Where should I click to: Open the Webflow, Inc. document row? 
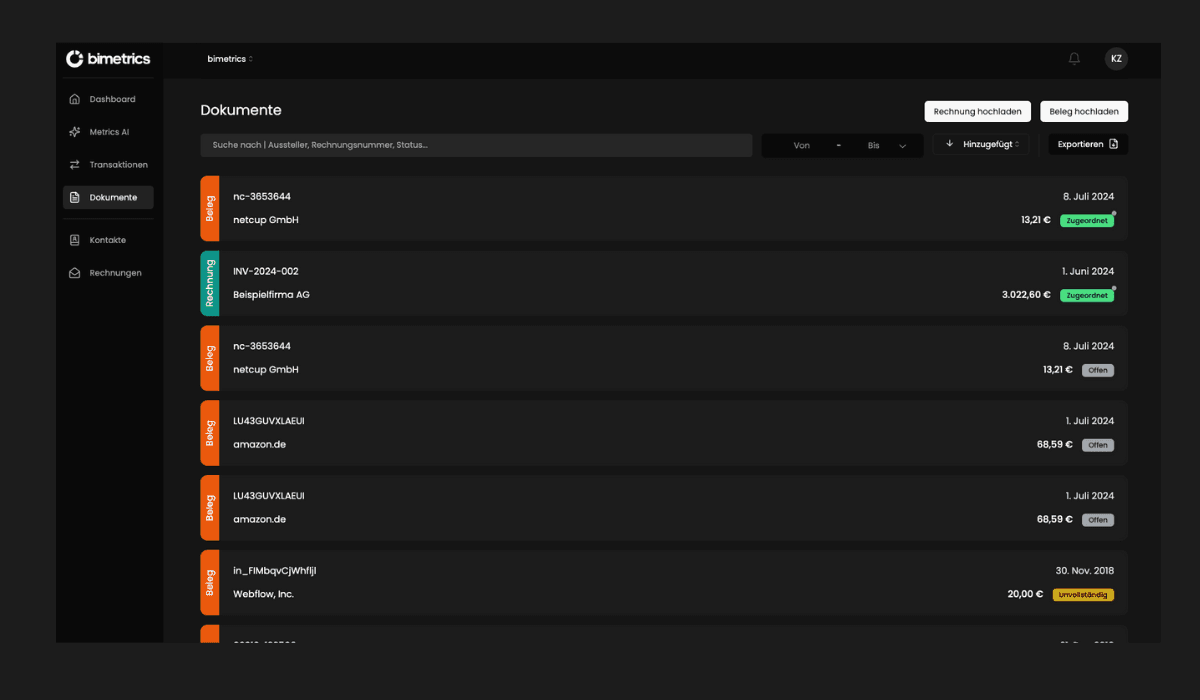click(660, 582)
